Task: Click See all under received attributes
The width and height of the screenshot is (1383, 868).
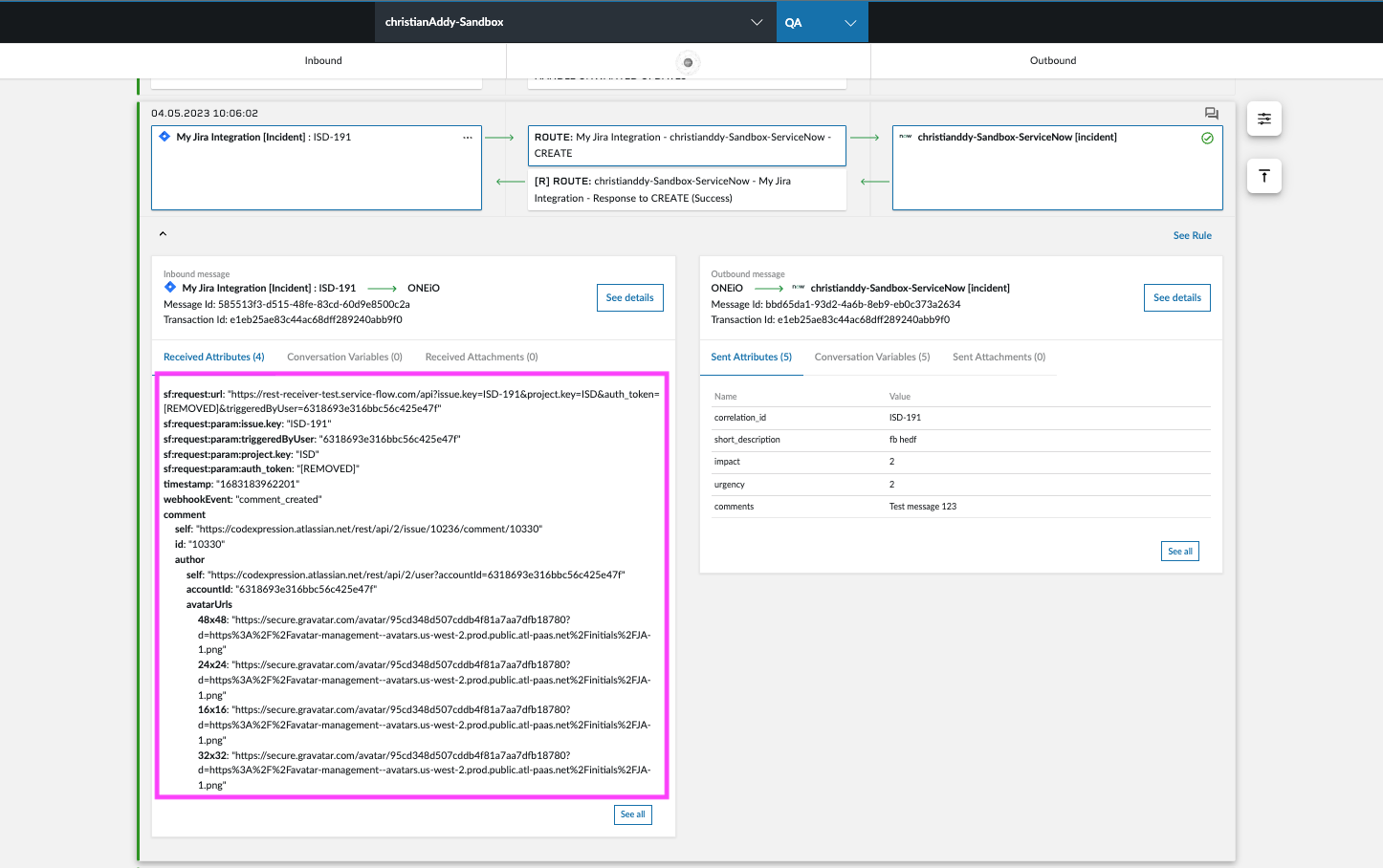Action: click(x=632, y=814)
